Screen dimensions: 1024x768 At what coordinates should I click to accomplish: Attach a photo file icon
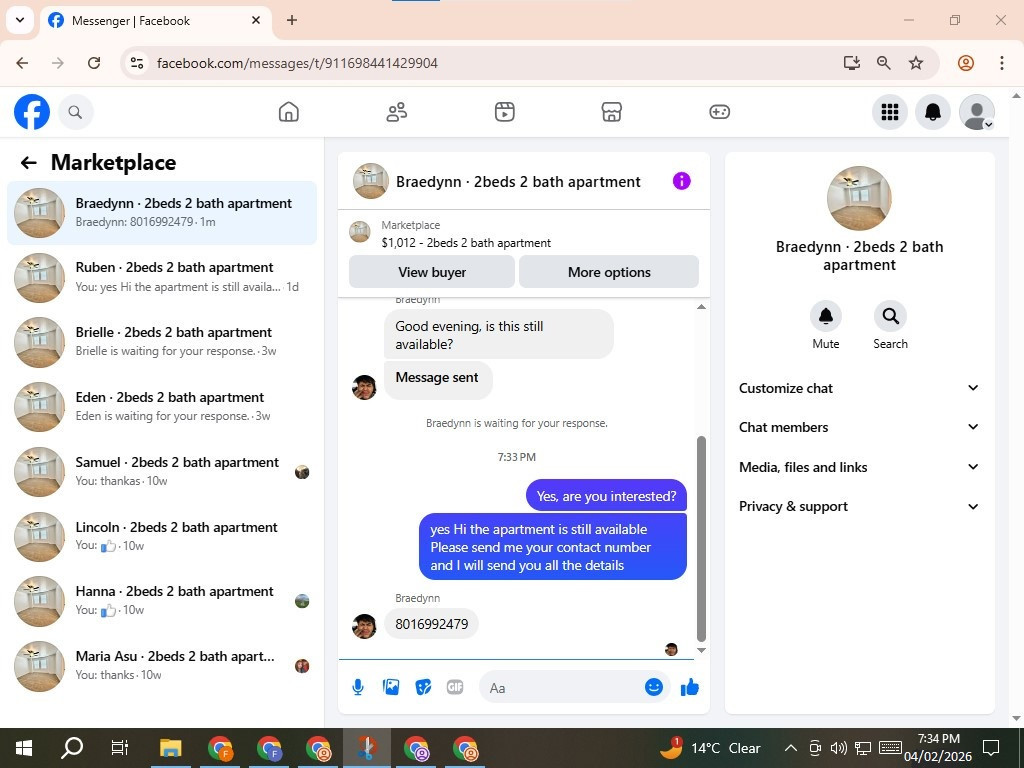391,687
